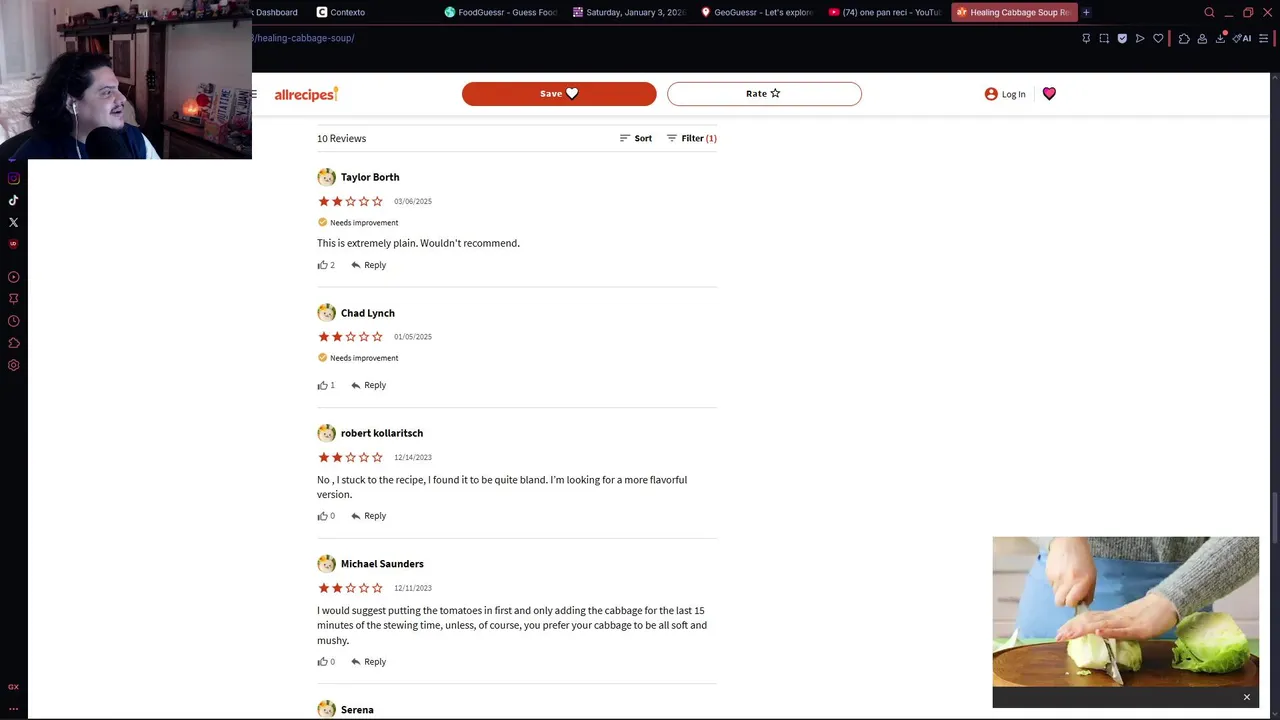Open History clock in sidebar
Screen dimensions: 1280x720
[x=13, y=321]
